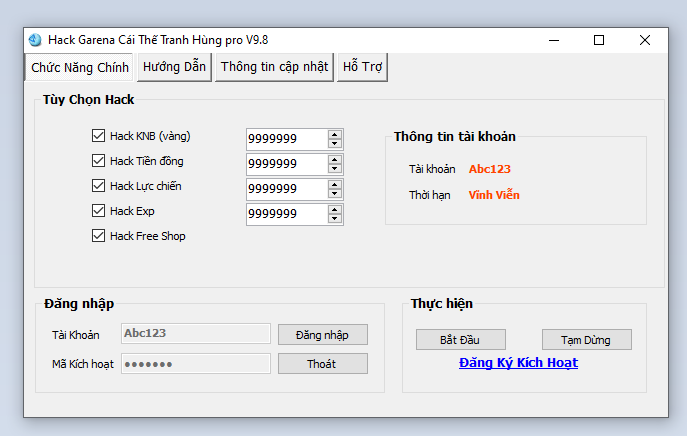Go to the Hỗ Trợ tab
The width and height of the screenshot is (687, 436).
363,67
